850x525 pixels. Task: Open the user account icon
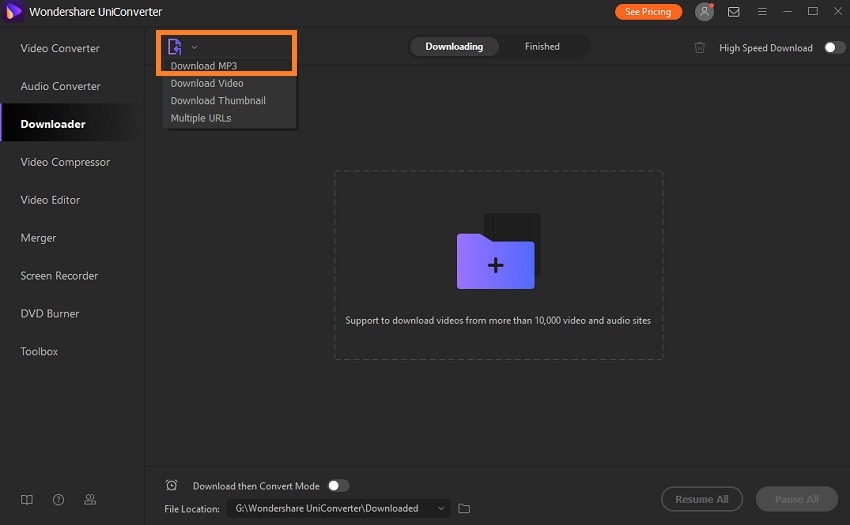(704, 11)
